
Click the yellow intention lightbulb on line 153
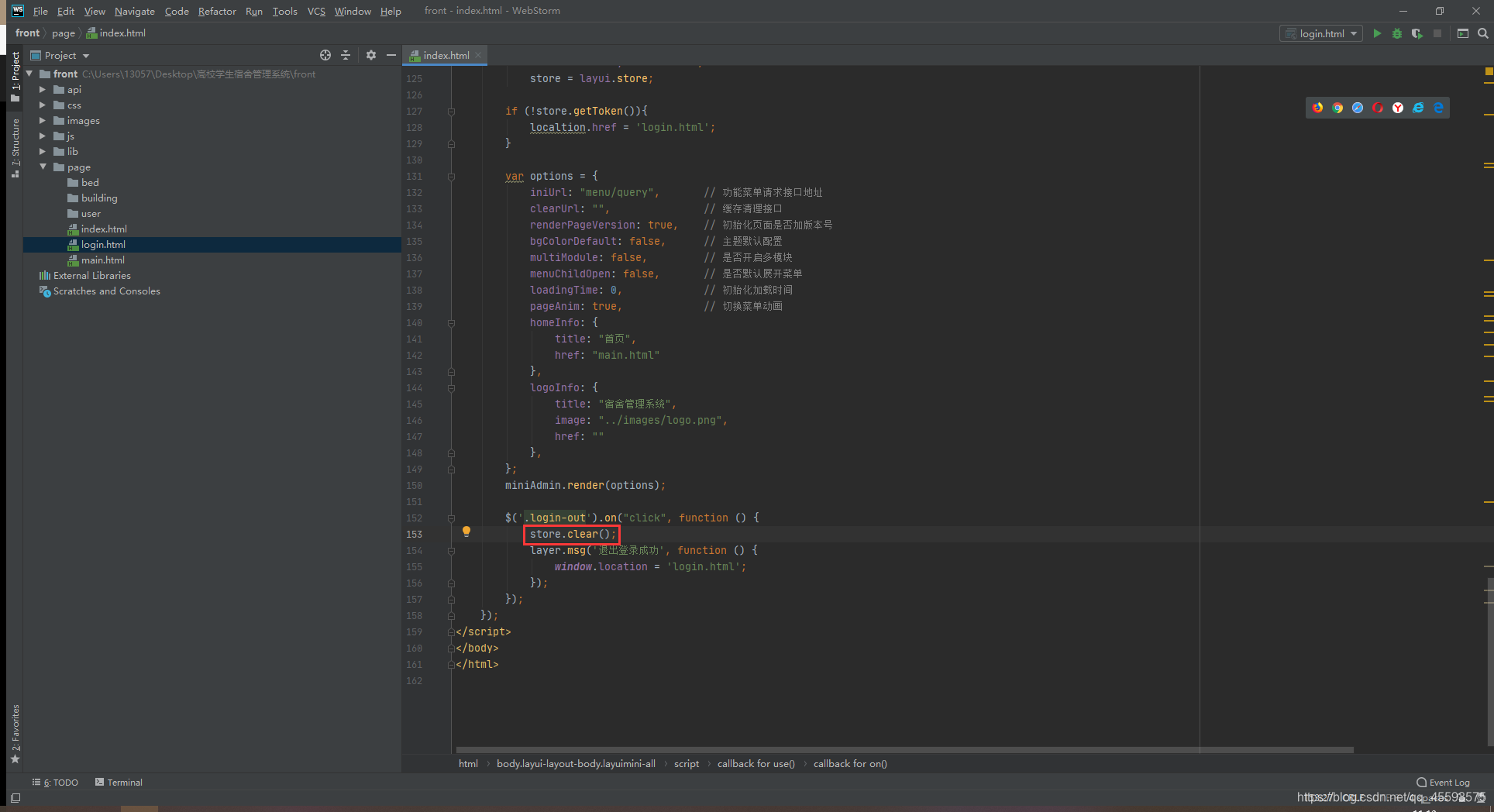click(466, 532)
